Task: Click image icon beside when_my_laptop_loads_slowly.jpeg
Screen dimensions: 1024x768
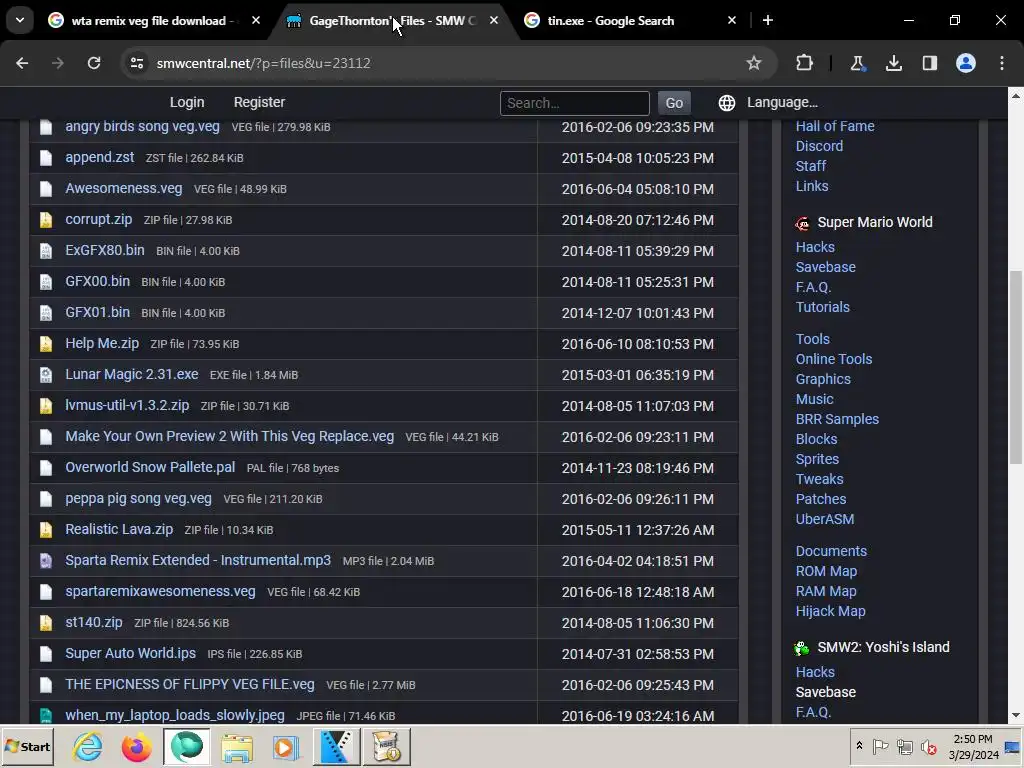Action: [46, 716]
